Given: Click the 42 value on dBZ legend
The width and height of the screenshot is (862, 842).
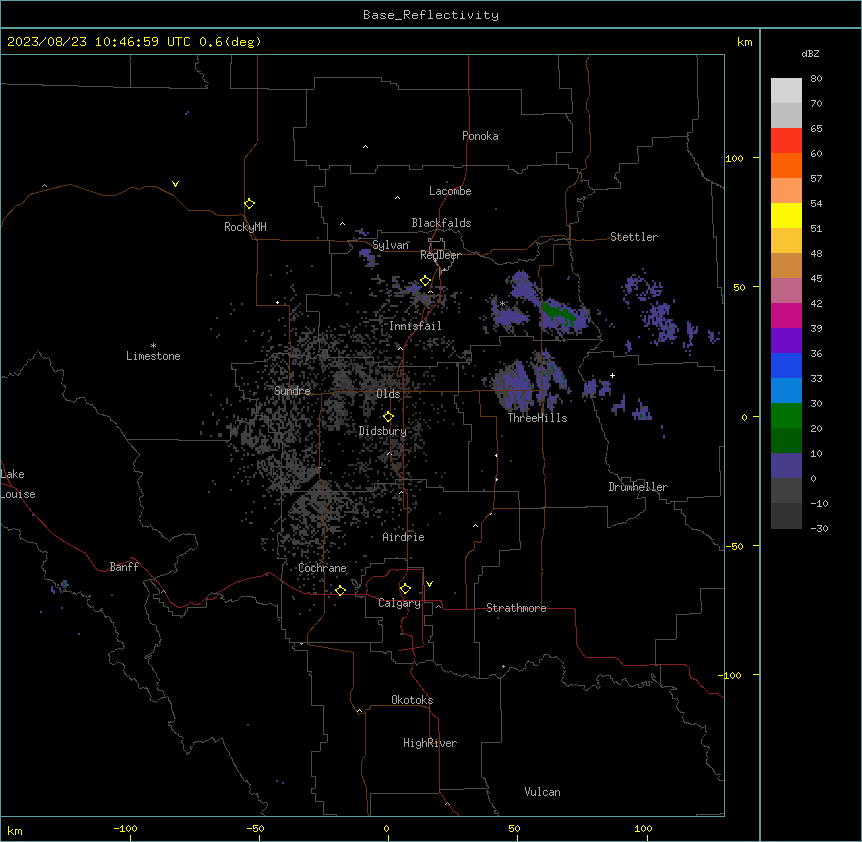Looking at the screenshot, I should (816, 303).
